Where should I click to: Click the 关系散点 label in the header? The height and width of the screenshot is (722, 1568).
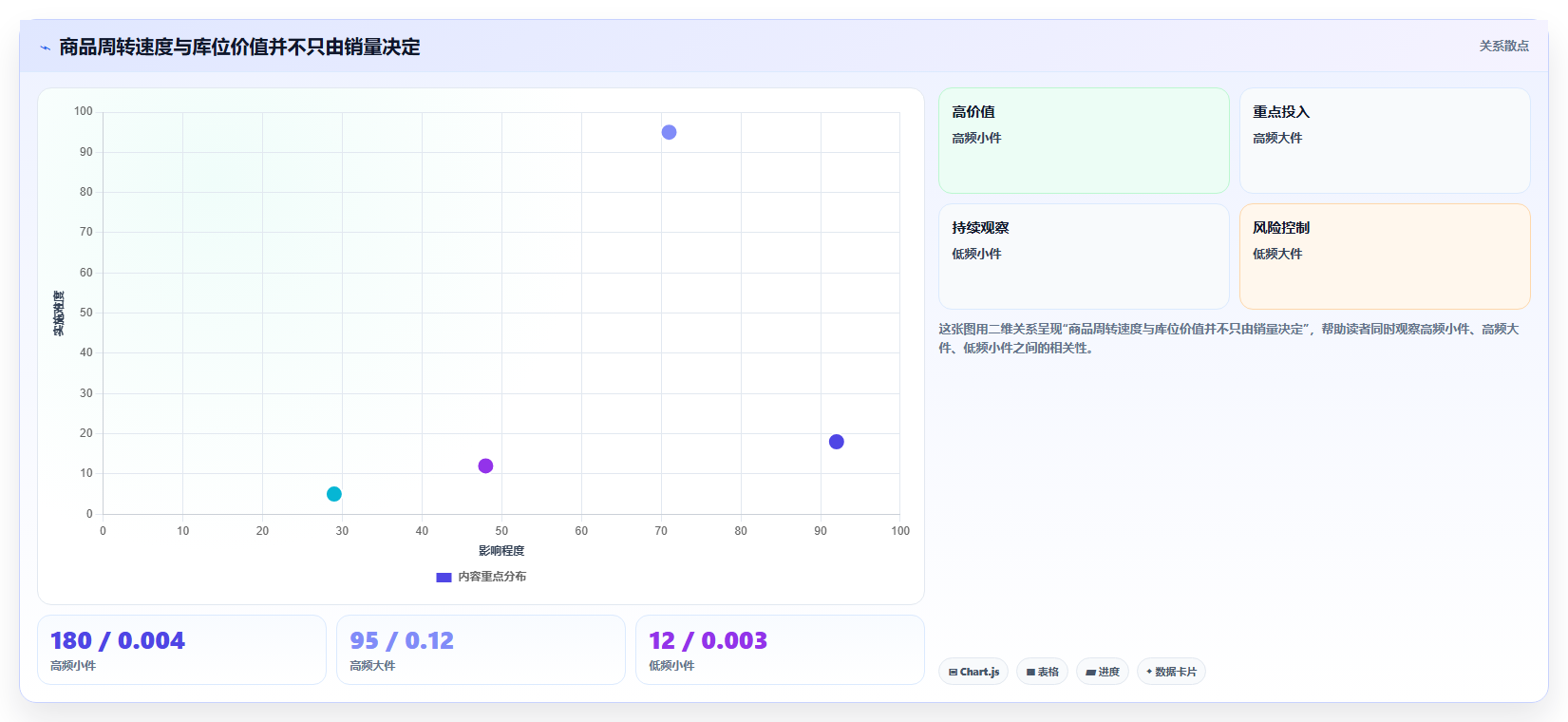click(x=1503, y=46)
